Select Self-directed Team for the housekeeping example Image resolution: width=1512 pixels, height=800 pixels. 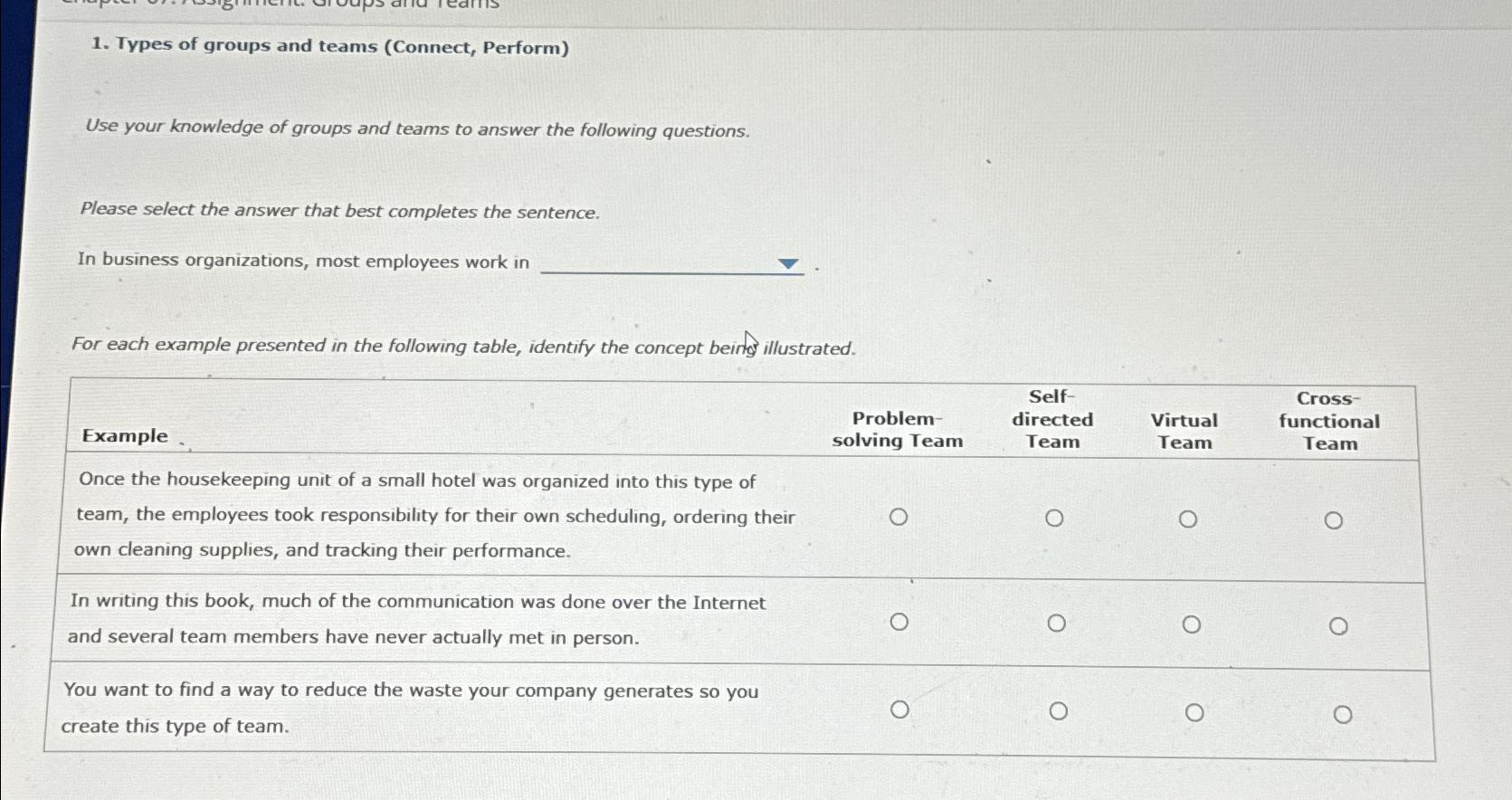coord(1054,518)
